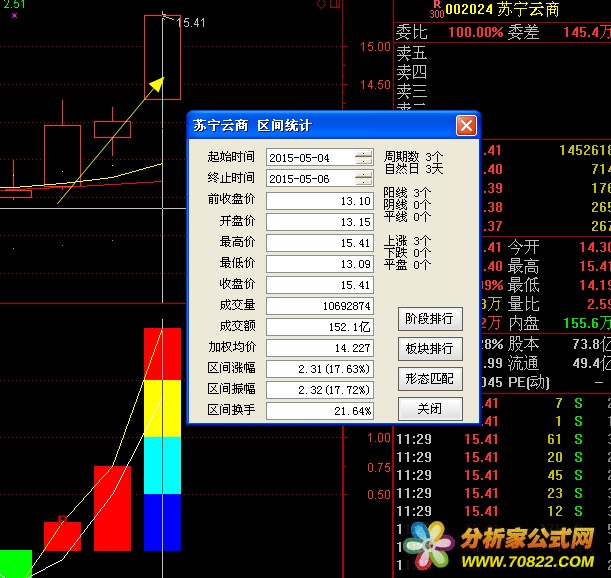Screen dimensions: 611x578
Task: Close the 区间统计 dialog with the X
Action: pos(466,125)
